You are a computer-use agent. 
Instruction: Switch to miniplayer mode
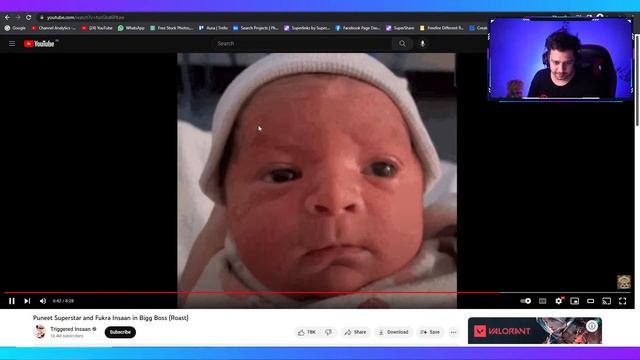575,301
